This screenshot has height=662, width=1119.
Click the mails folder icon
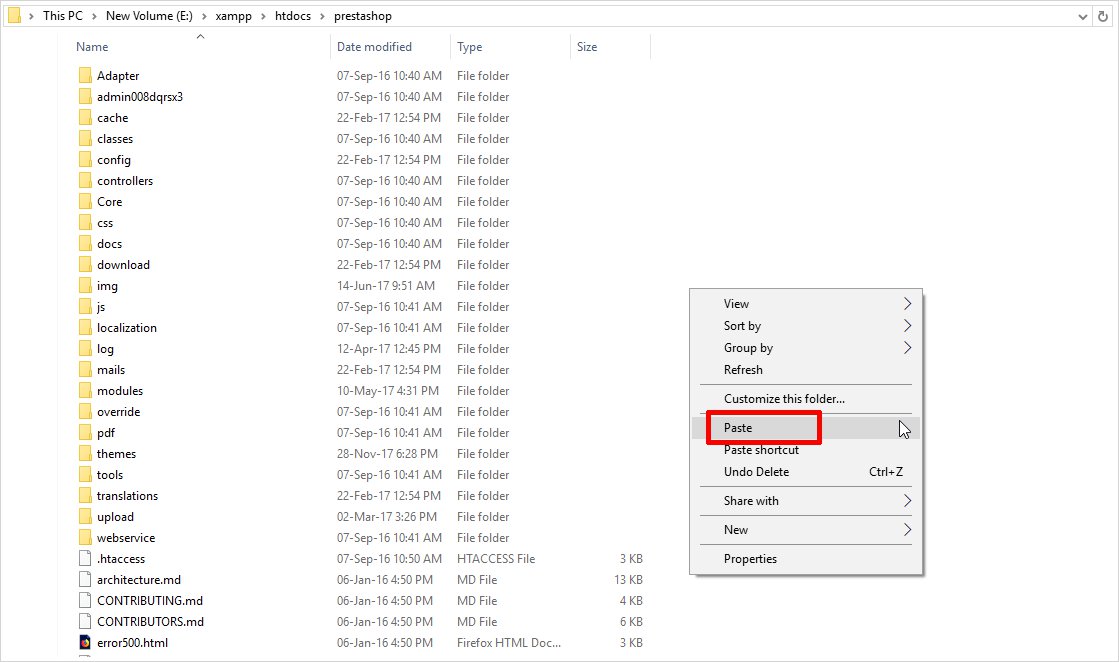coord(85,370)
